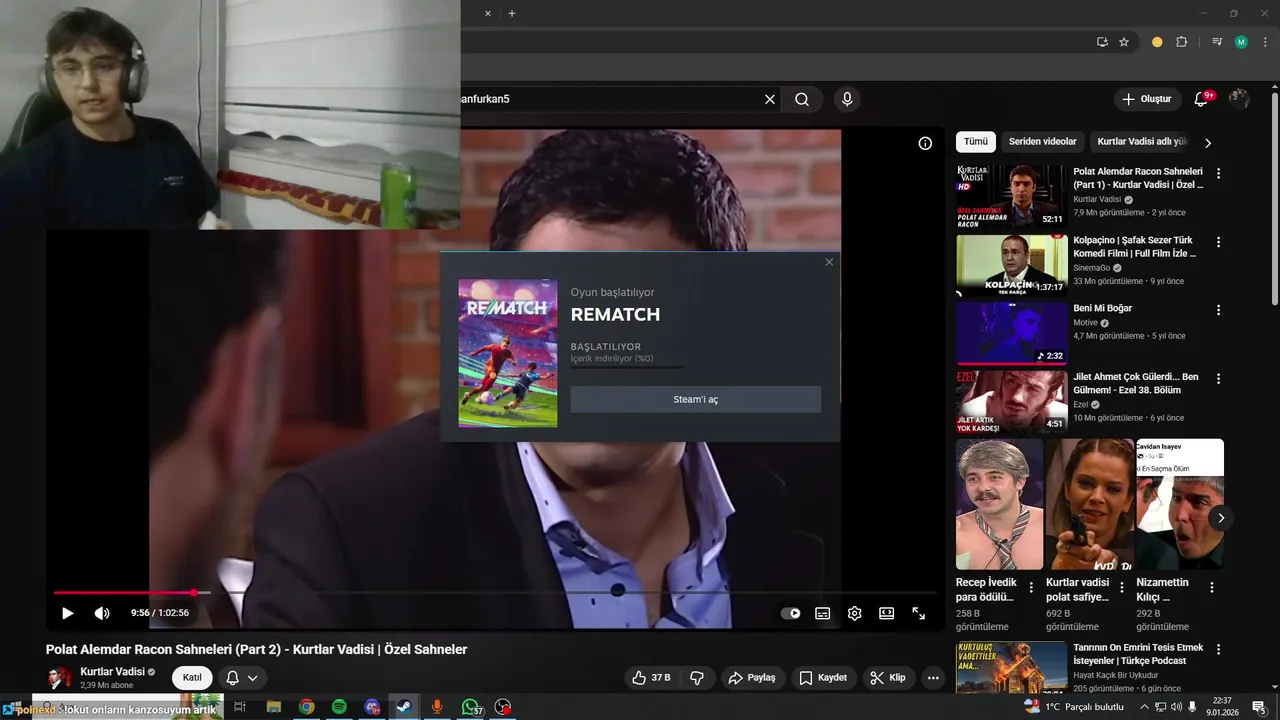Open WhatsApp from taskbar
The image size is (1280, 720).
coord(470,707)
